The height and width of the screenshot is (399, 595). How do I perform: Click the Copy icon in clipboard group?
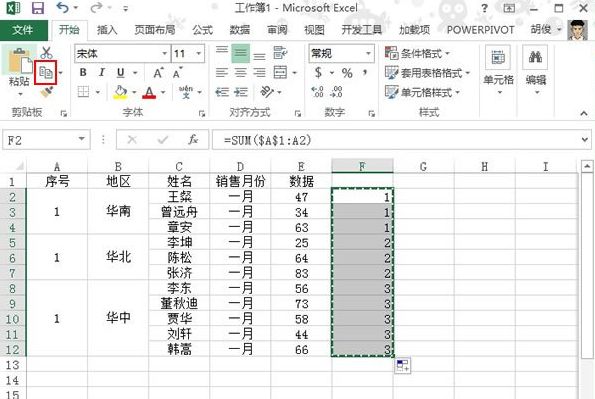click(46, 72)
